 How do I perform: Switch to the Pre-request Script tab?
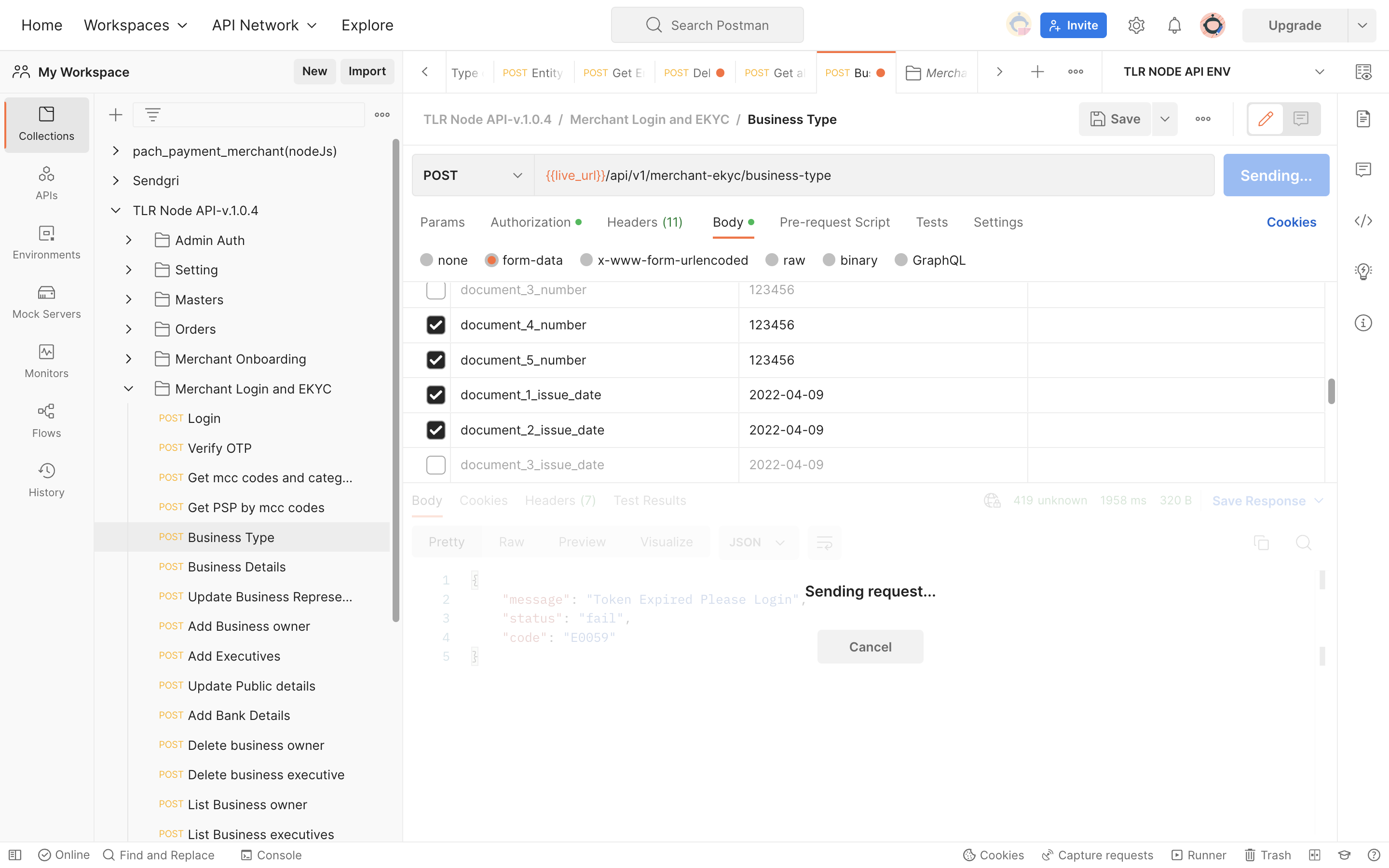(834, 222)
